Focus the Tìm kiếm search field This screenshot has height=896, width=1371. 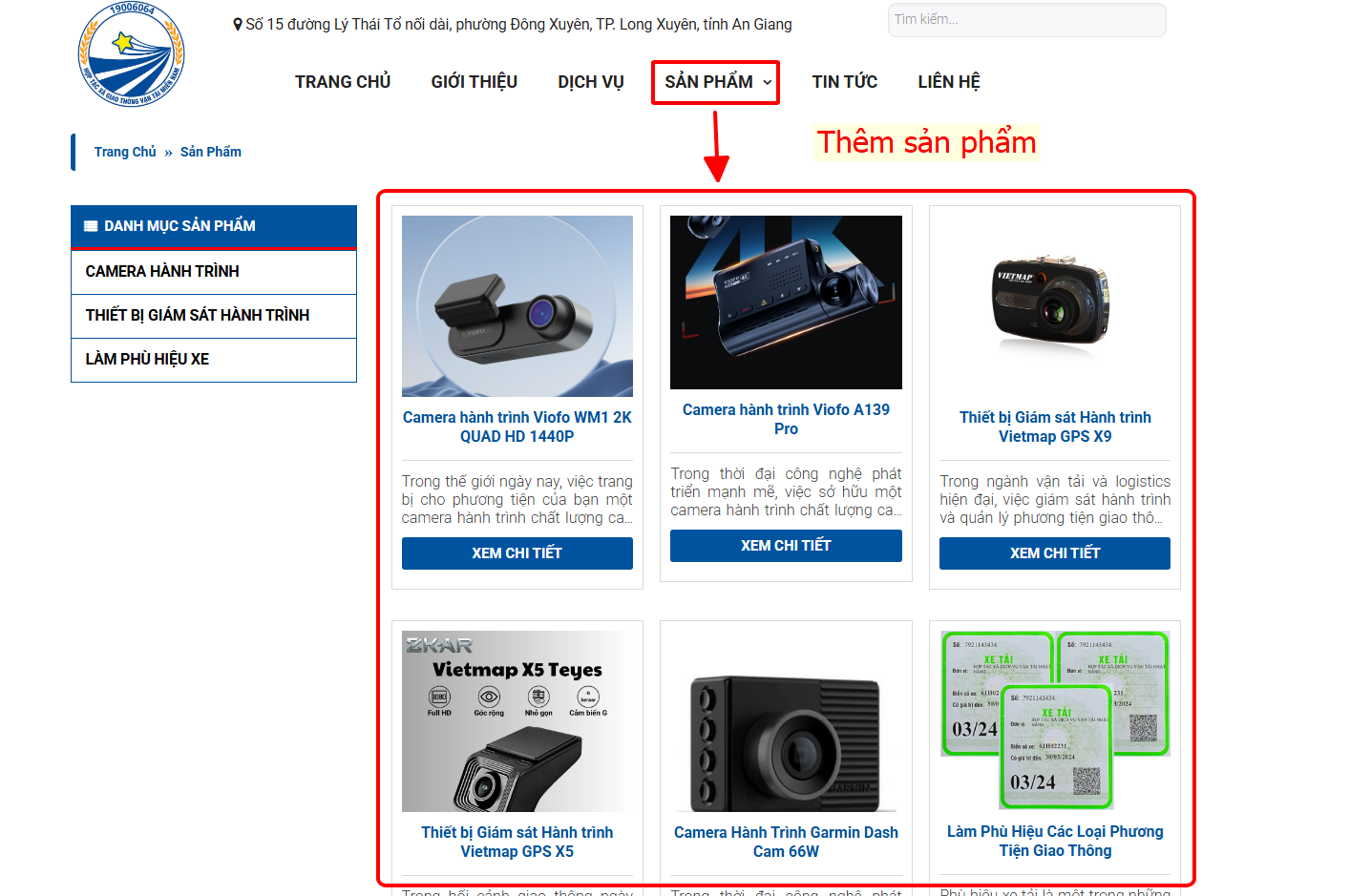tap(1027, 20)
